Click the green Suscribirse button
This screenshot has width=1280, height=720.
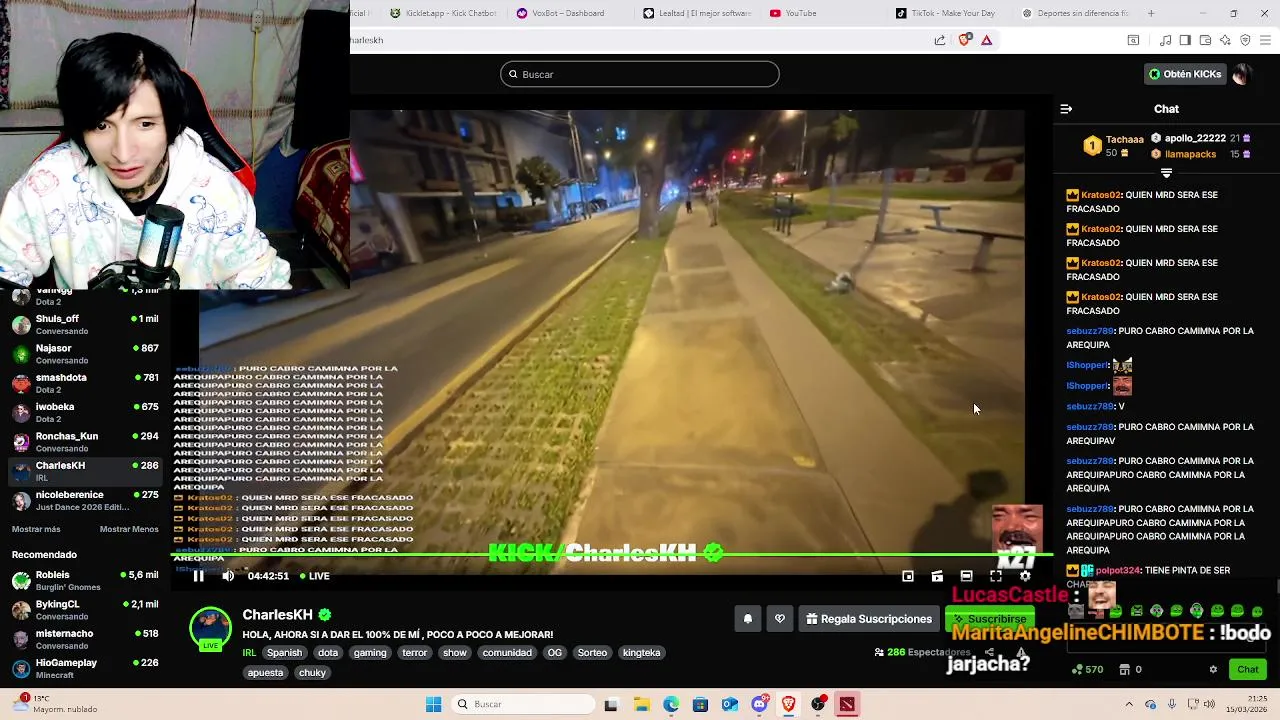click(x=990, y=619)
